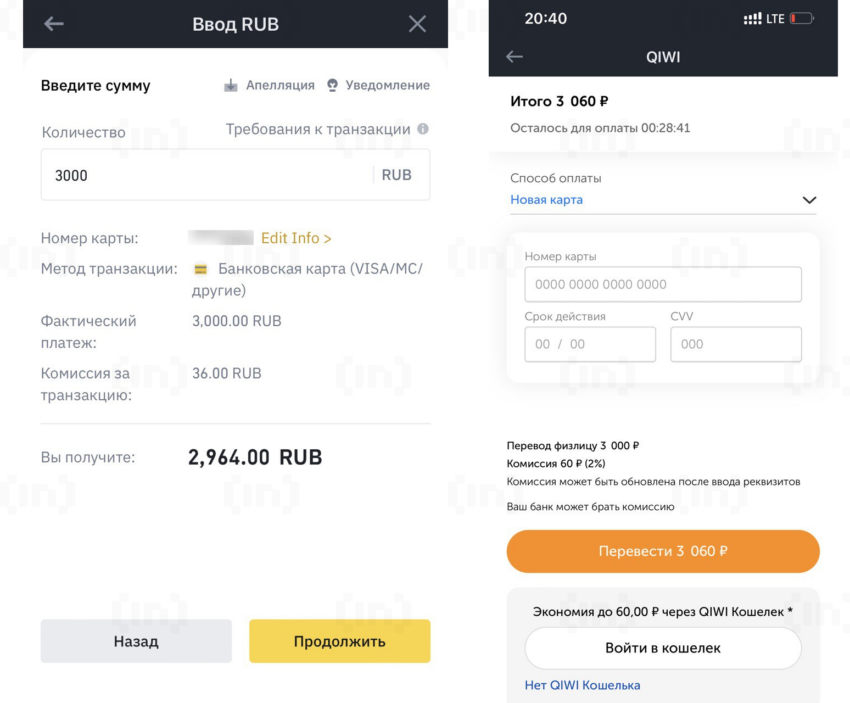Screen dimensions: 850x703
Task: Select Новая карта payment method
Action: click(x=547, y=200)
